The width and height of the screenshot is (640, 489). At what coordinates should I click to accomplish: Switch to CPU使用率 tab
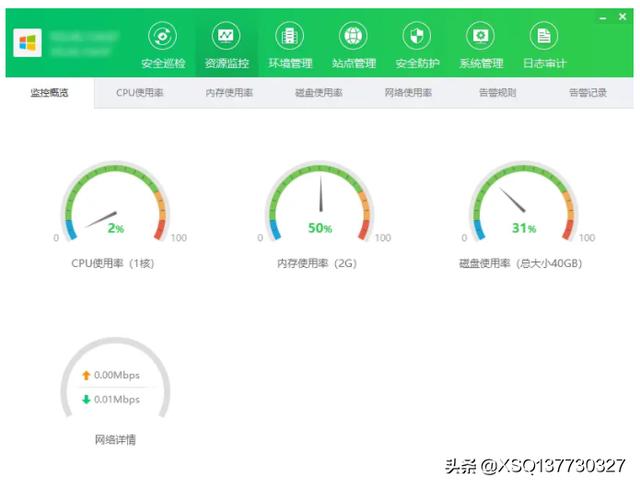(140, 93)
